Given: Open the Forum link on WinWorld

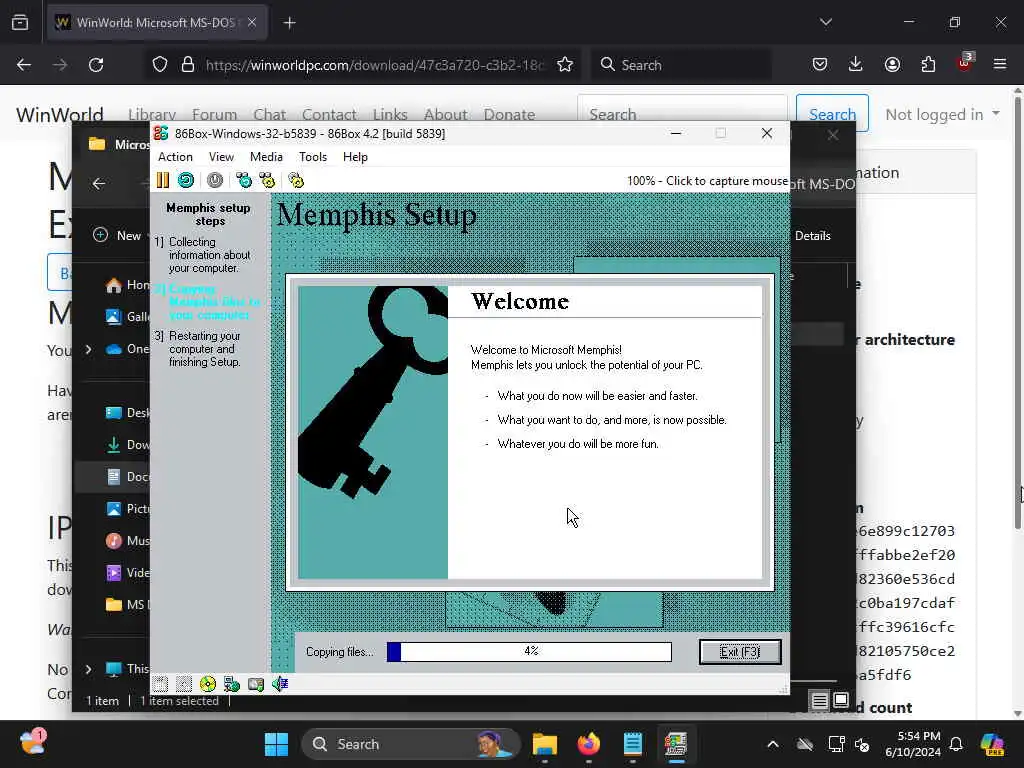Looking at the screenshot, I should (214, 114).
